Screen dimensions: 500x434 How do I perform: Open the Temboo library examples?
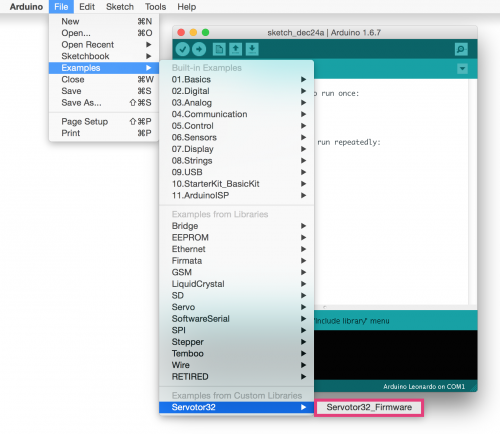pyautogui.click(x=237, y=353)
